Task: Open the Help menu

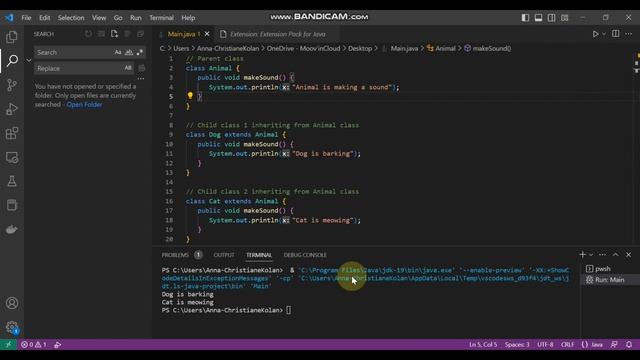Action: click(188, 18)
